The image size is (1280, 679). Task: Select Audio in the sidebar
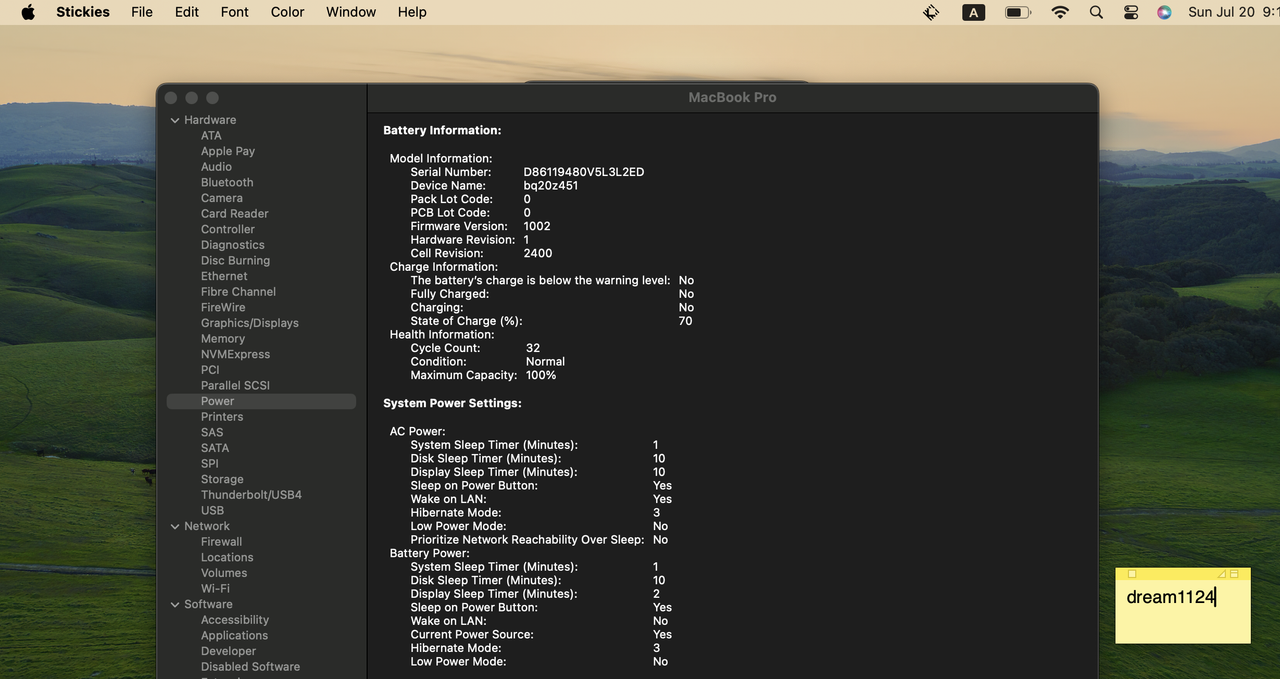pos(216,167)
